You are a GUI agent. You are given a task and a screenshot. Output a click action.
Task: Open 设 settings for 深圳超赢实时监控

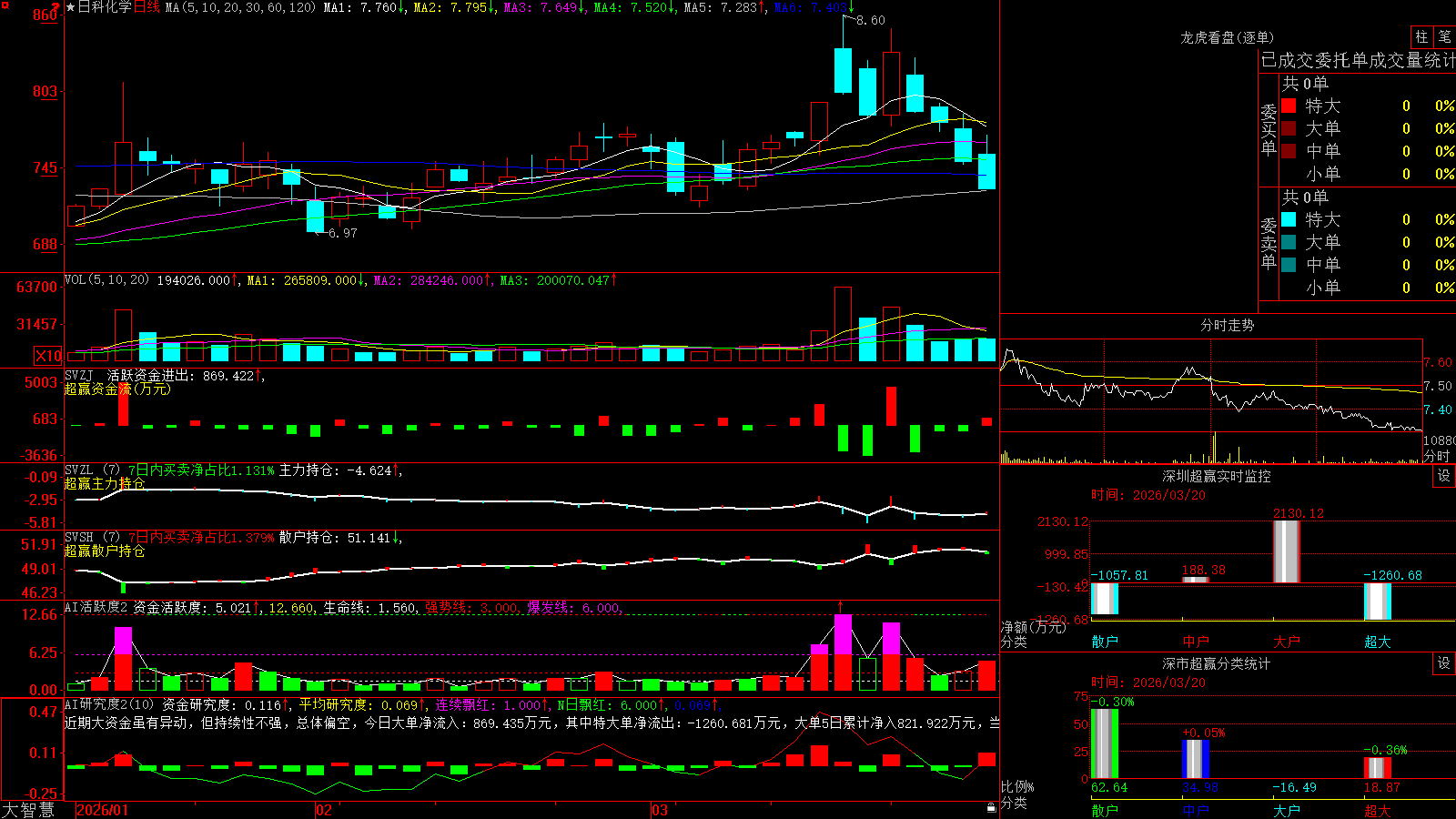click(1444, 476)
